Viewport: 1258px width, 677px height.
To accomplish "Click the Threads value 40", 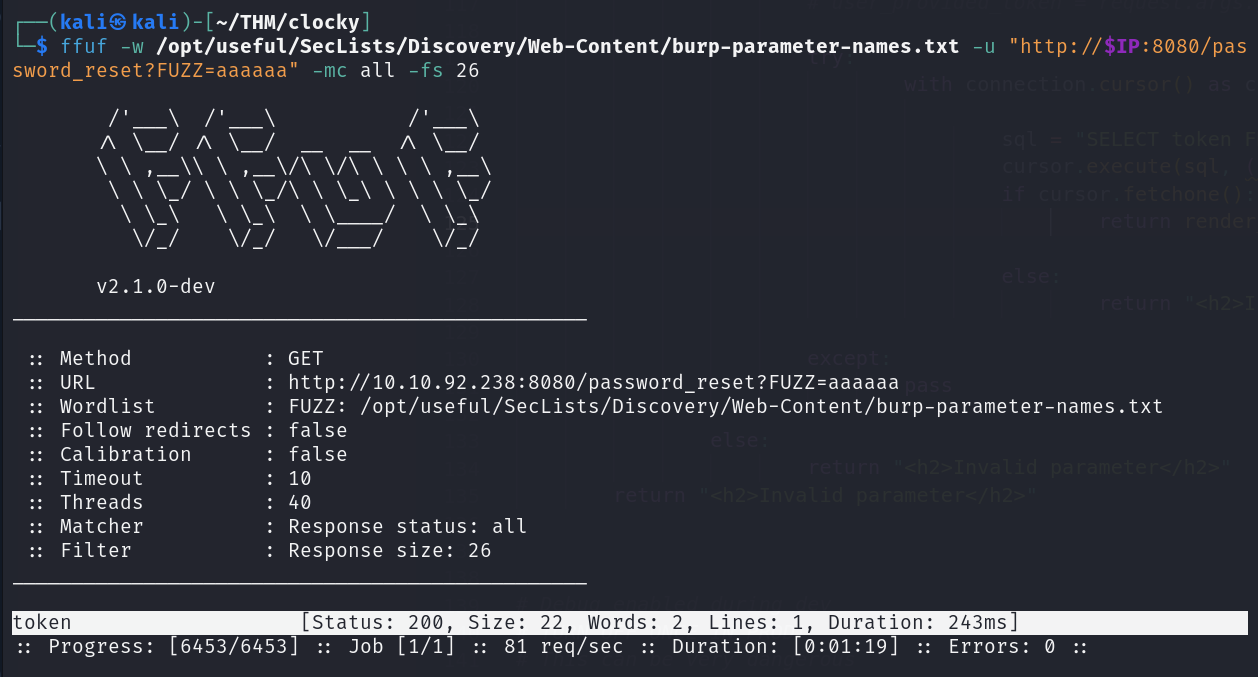I will [x=300, y=502].
